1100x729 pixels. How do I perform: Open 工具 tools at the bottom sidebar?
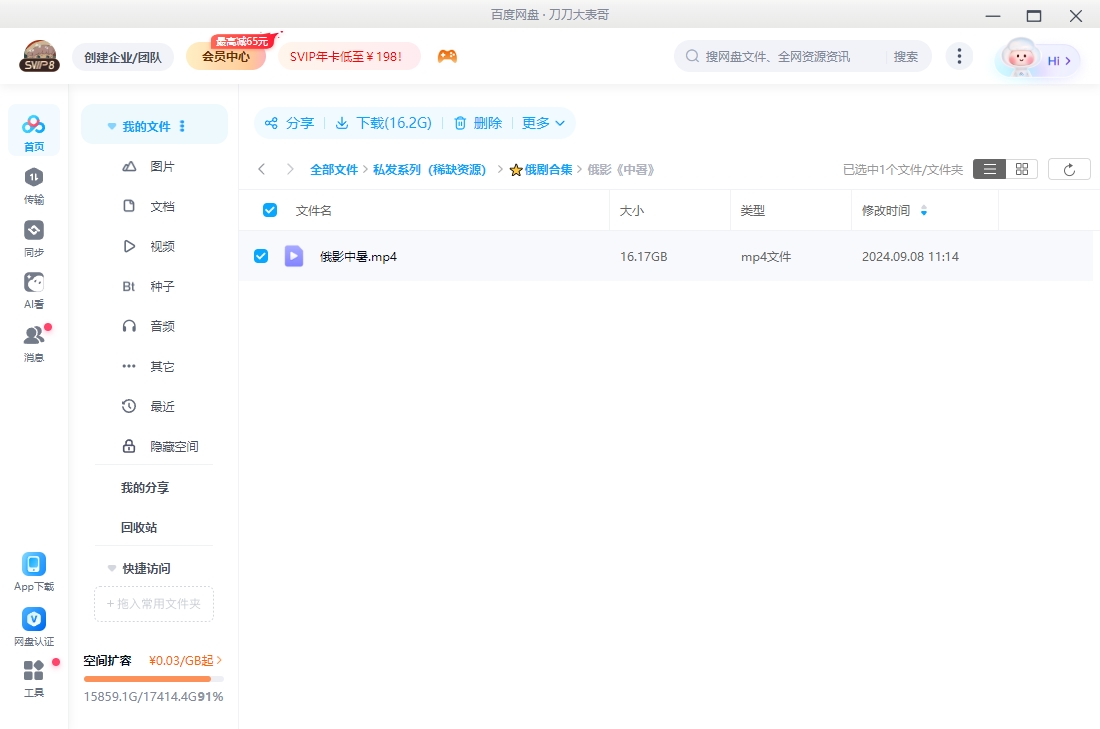click(33, 677)
